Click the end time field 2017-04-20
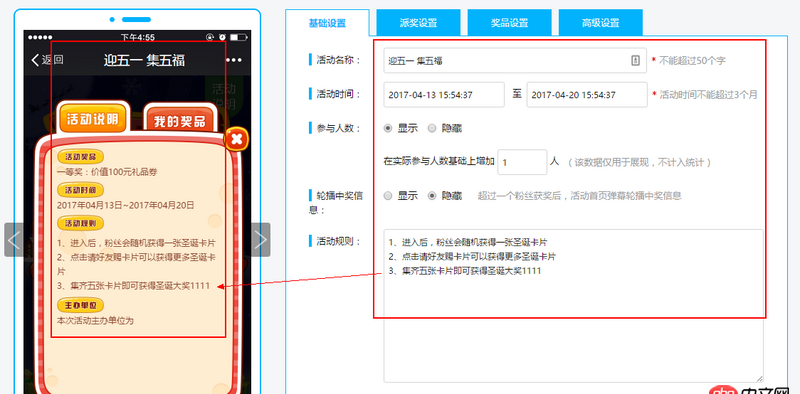Viewport: 800px width, 394px height. [x=587, y=95]
